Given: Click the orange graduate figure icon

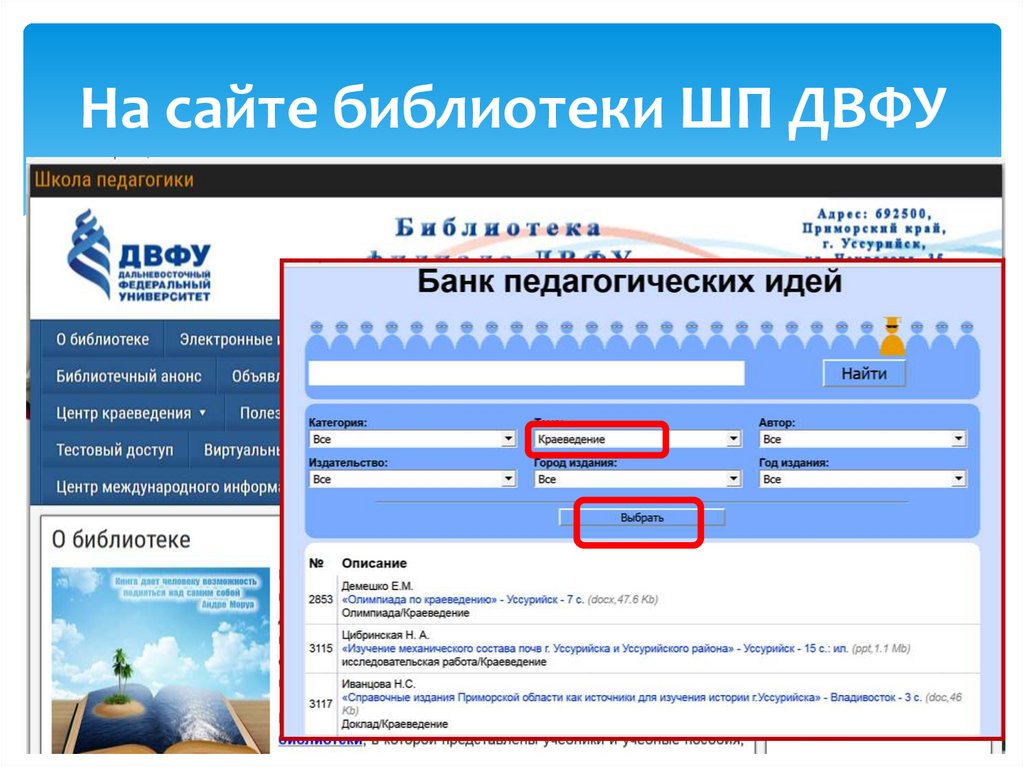Looking at the screenshot, I should pyautogui.click(x=892, y=336).
